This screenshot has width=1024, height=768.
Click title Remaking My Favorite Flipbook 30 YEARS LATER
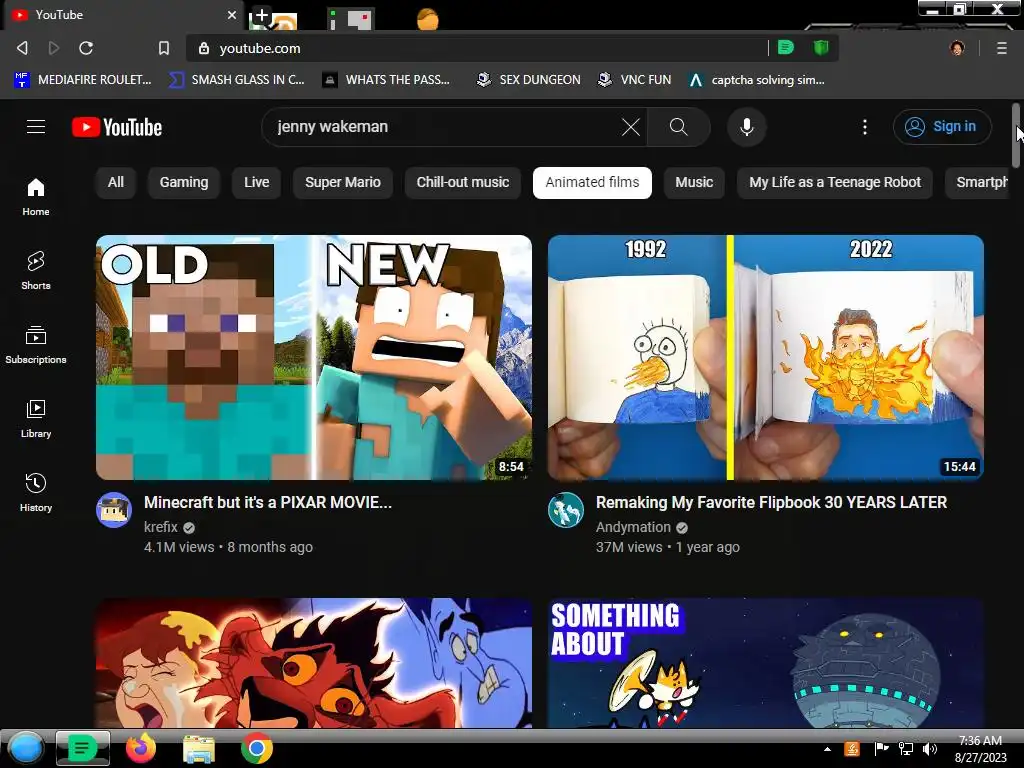coord(771,502)
